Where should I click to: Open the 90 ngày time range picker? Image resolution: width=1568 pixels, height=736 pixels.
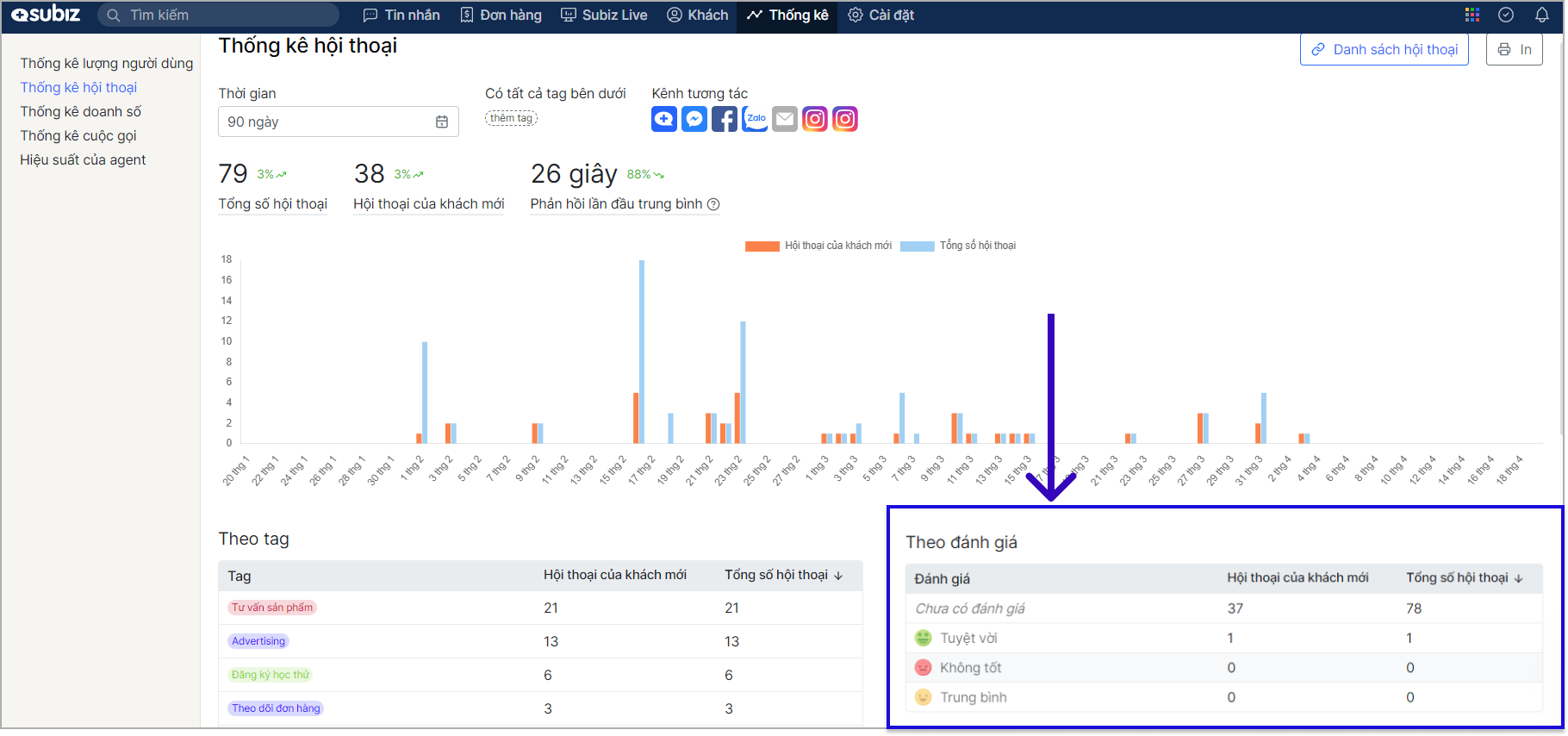pyautogui.click(x=338, y=122)
